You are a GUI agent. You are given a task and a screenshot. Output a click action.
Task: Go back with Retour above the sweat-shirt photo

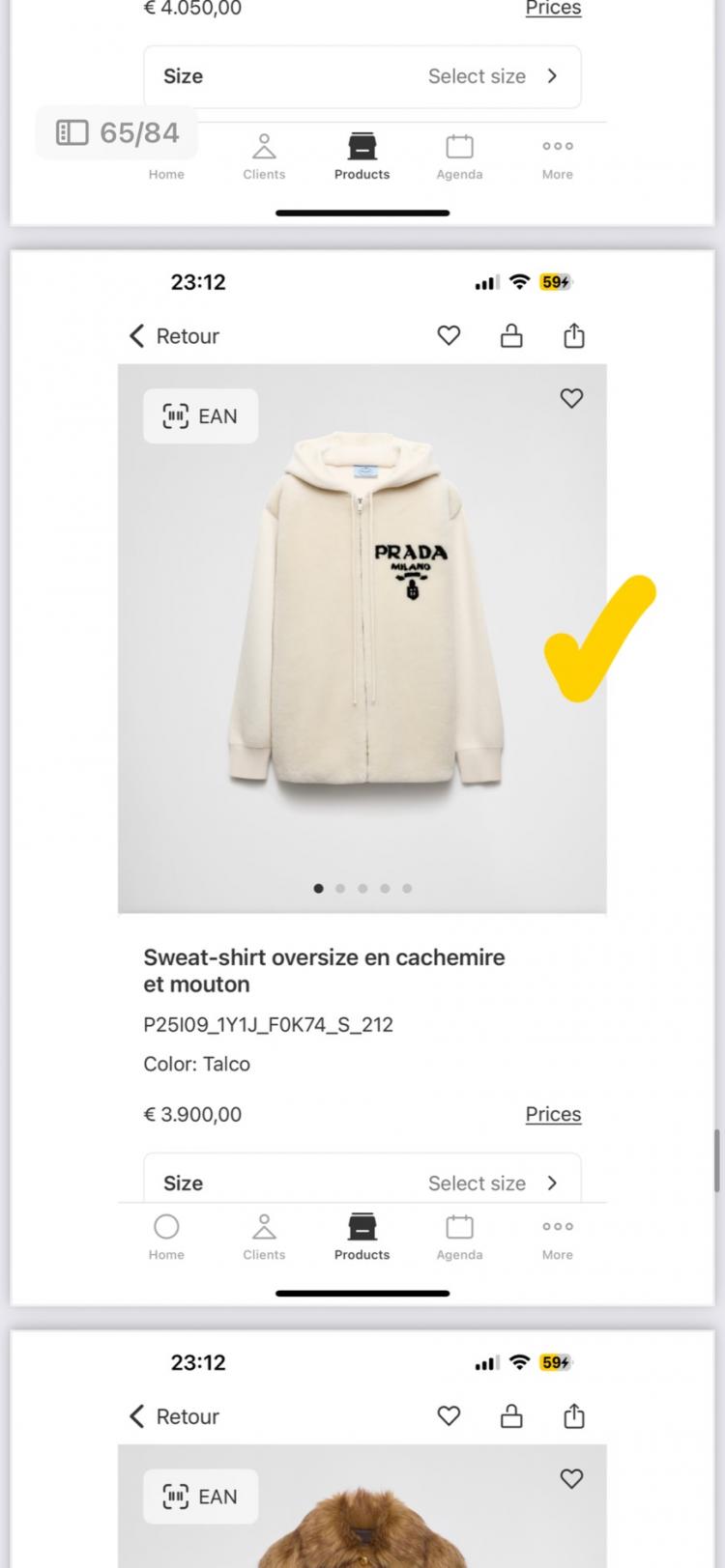[175, 336]
